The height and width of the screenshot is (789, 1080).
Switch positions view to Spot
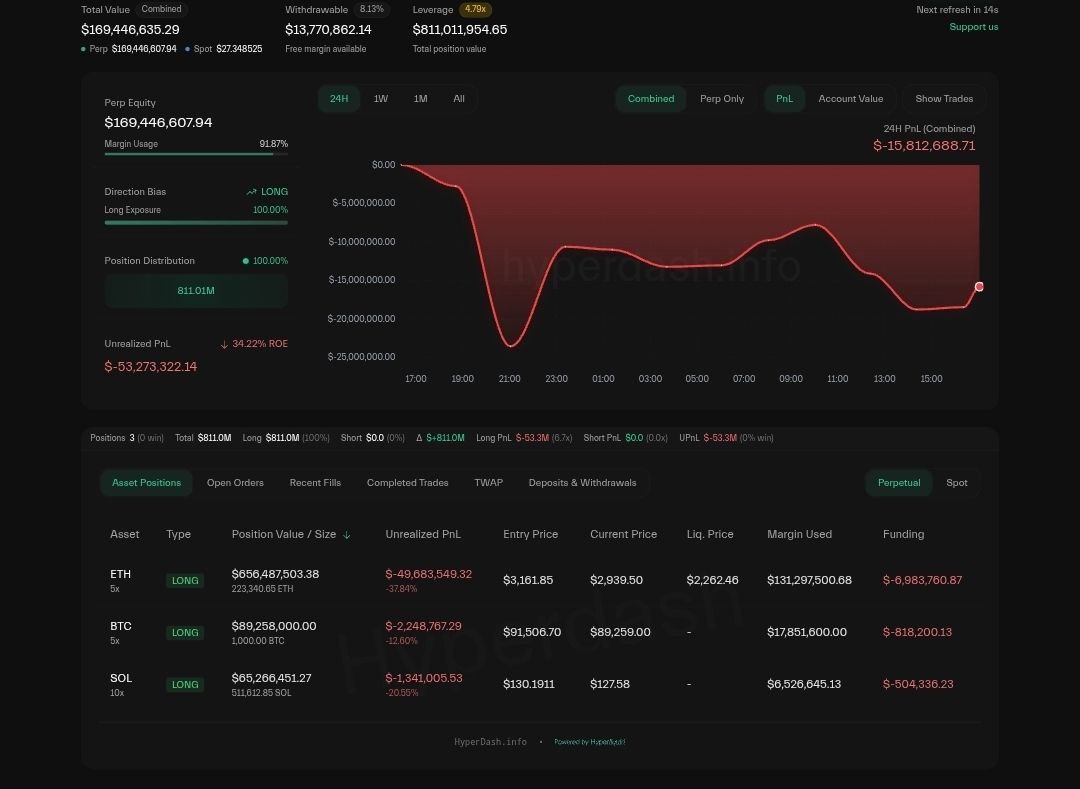click(x=956, y=482)
